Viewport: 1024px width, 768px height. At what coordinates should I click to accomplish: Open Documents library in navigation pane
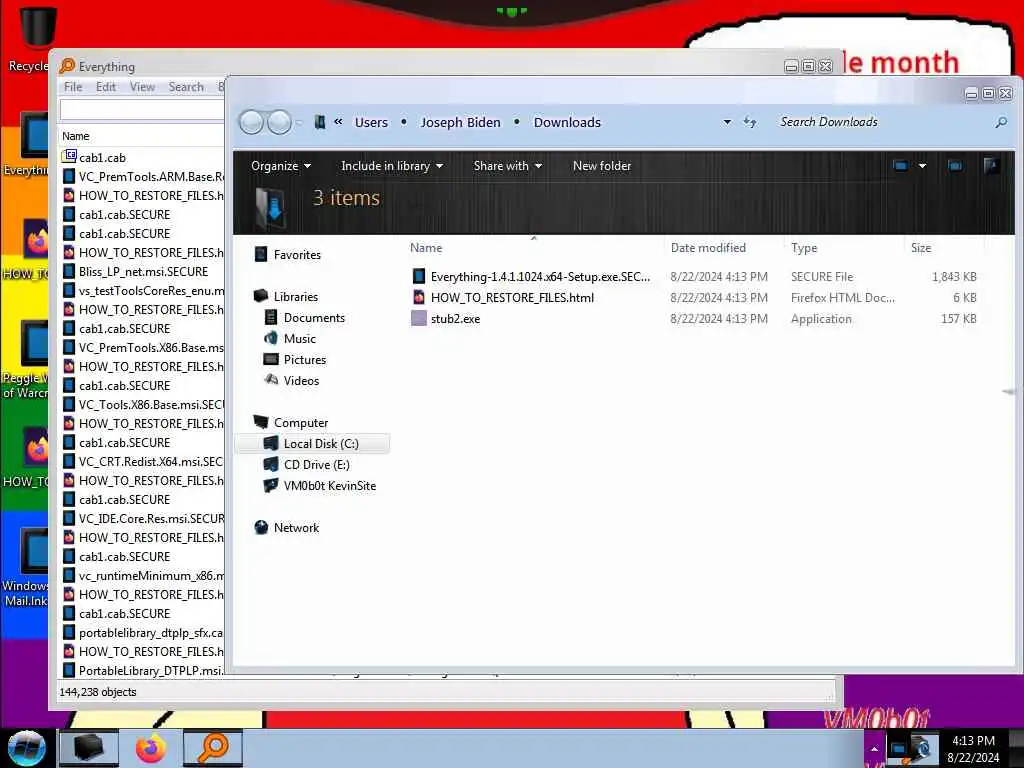[314, 317]
